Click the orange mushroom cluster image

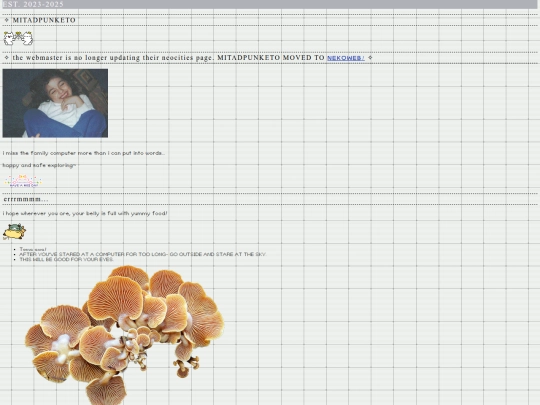click(x=124, y=335)
